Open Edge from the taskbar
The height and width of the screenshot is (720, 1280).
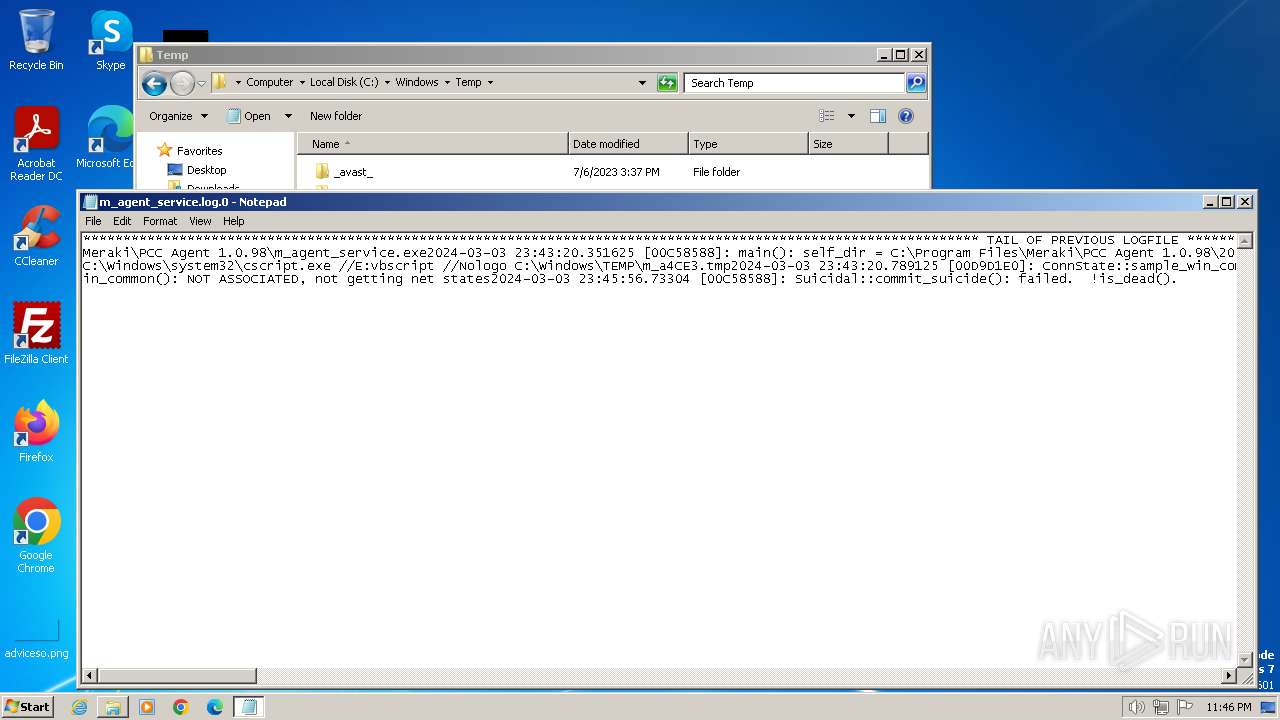point(215,707)
